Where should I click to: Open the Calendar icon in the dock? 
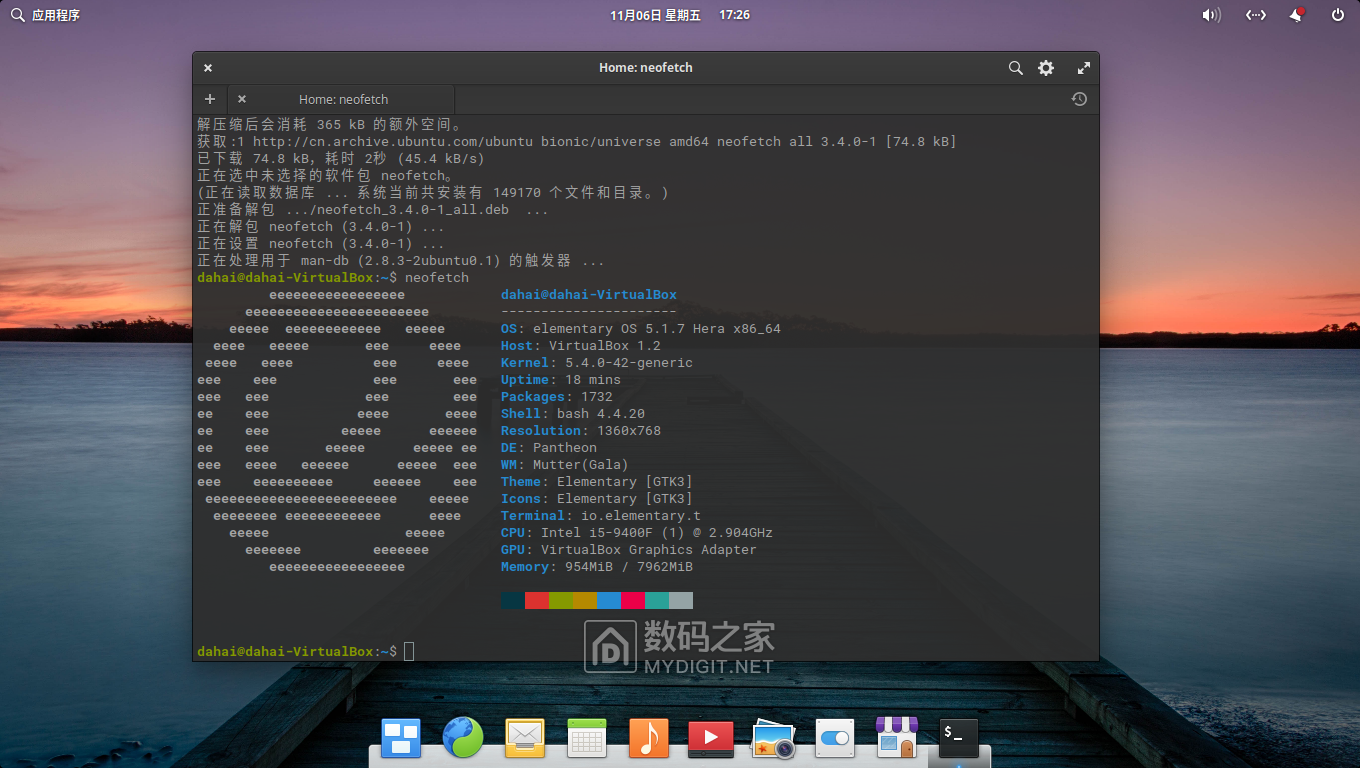(587, 739)
